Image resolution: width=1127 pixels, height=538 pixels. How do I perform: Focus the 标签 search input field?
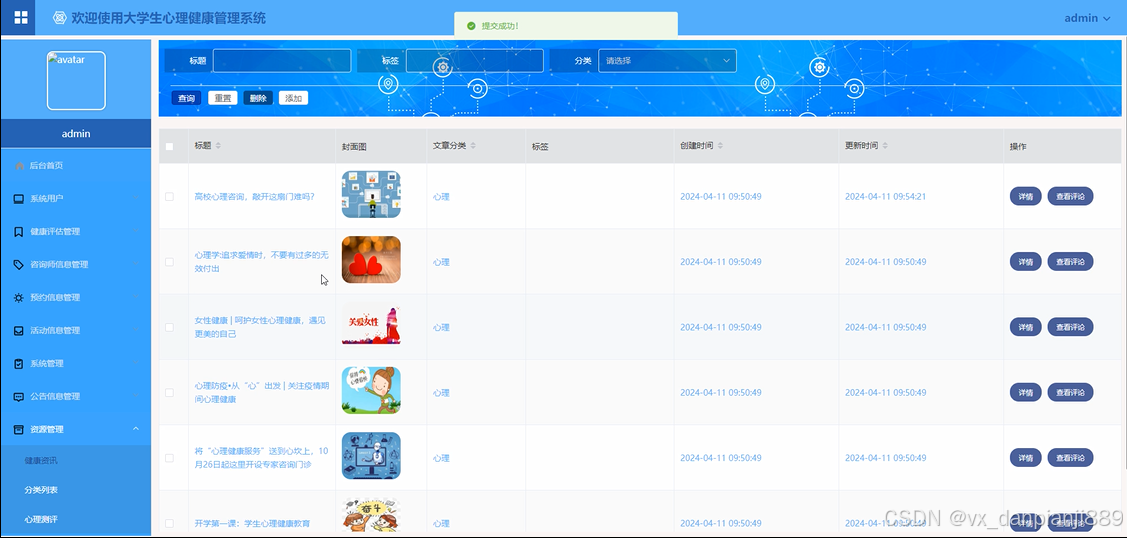click(474, 61)
